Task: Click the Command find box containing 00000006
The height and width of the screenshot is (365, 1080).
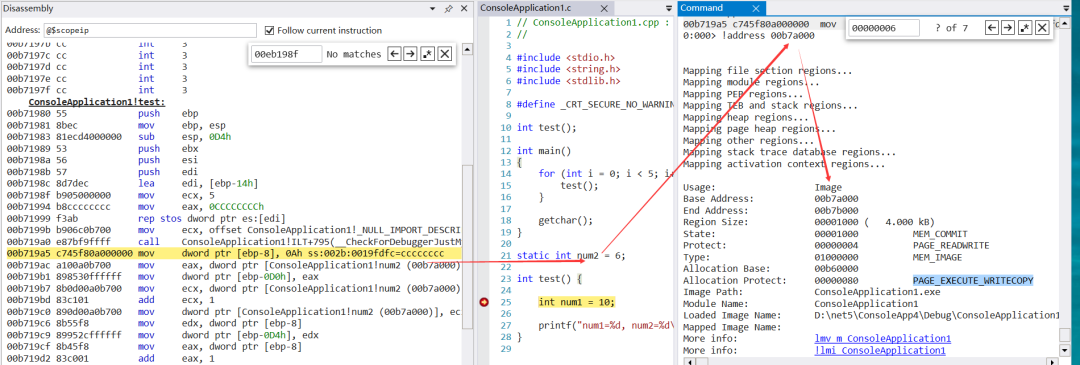Action: click(x=884, y=28)
